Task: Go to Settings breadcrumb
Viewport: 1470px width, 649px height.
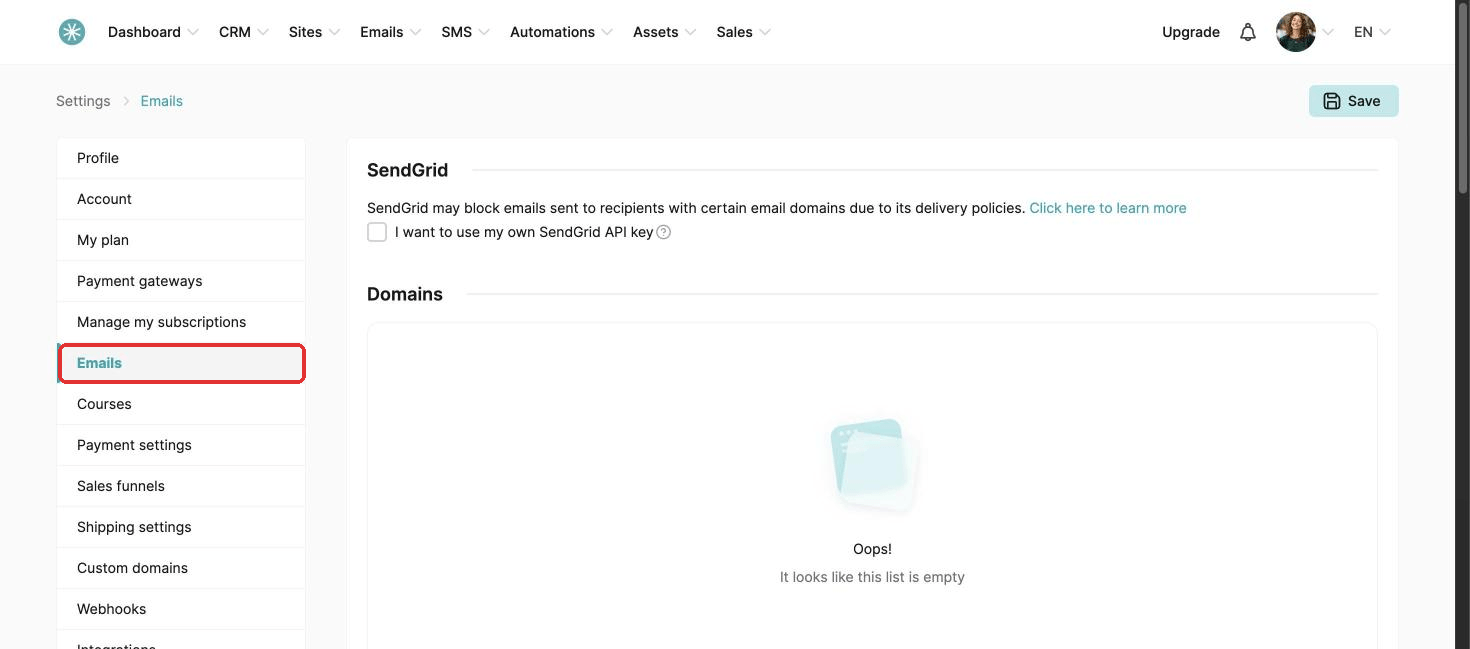Action: (x=83, y=101)
